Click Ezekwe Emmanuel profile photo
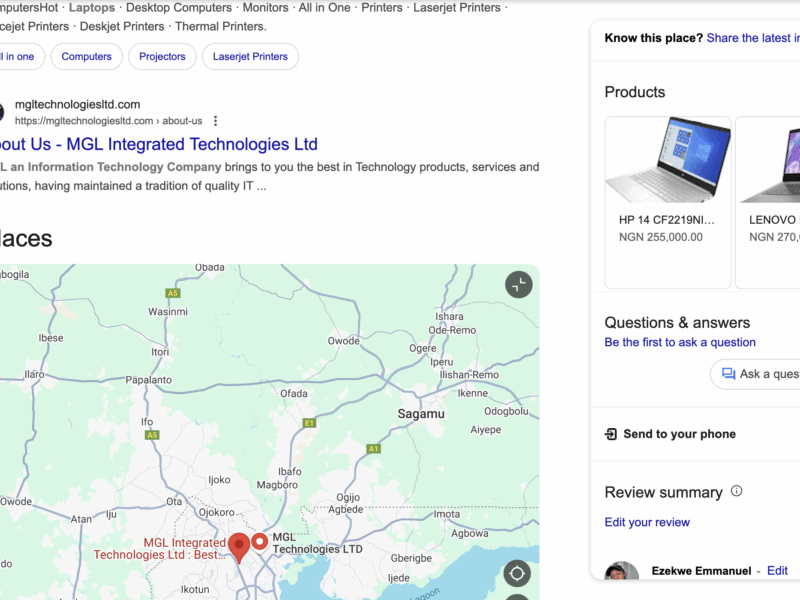The height and width of the screenshot is (600, 800). [x=621, y=571]
